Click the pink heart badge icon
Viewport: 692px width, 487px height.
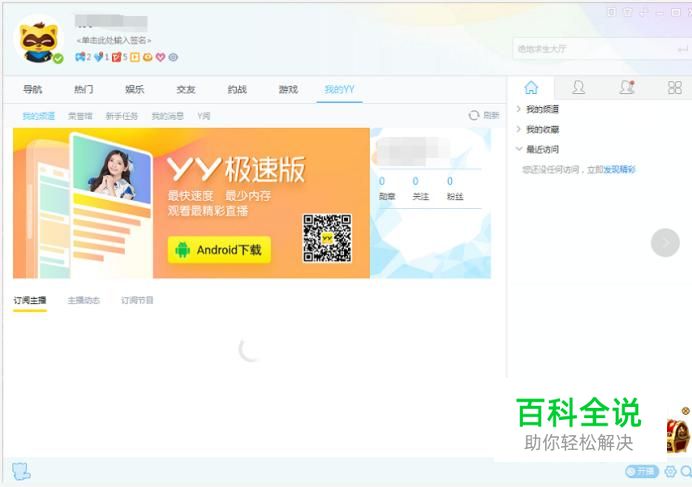pyautogui.click(x=161, y=57)
